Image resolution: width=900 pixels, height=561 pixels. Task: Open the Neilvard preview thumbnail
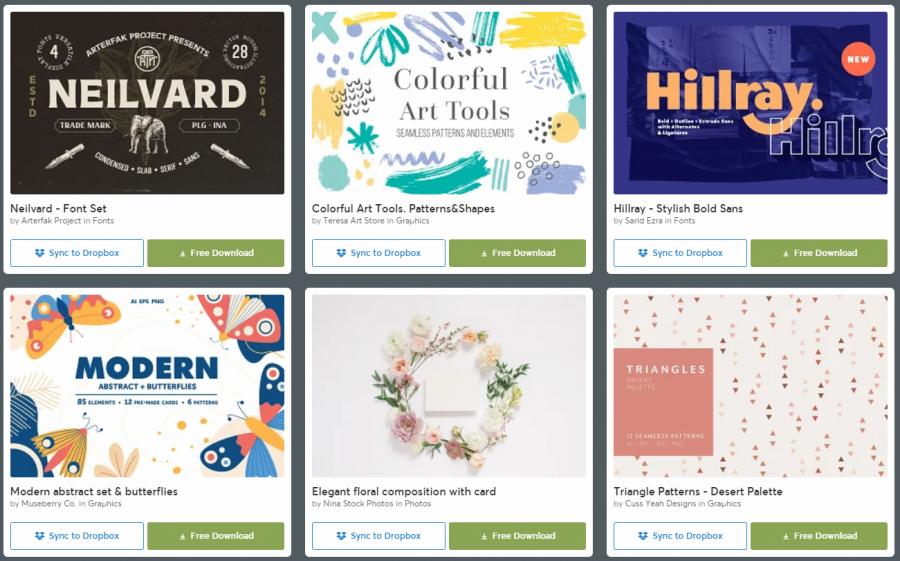pyautogui.click(x=147, y=103)
